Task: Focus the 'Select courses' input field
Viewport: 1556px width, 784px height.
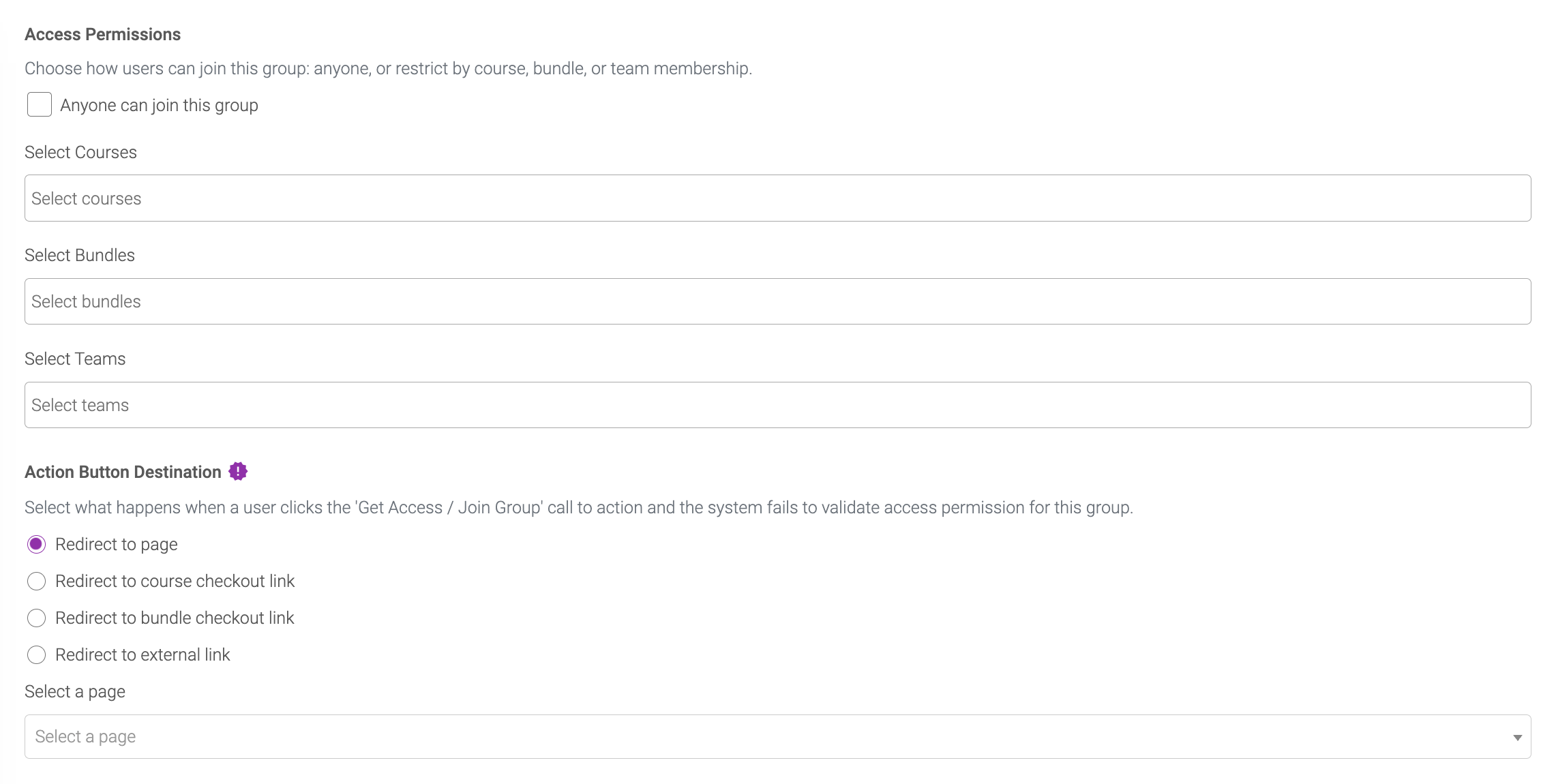Action: pos(778,198)
